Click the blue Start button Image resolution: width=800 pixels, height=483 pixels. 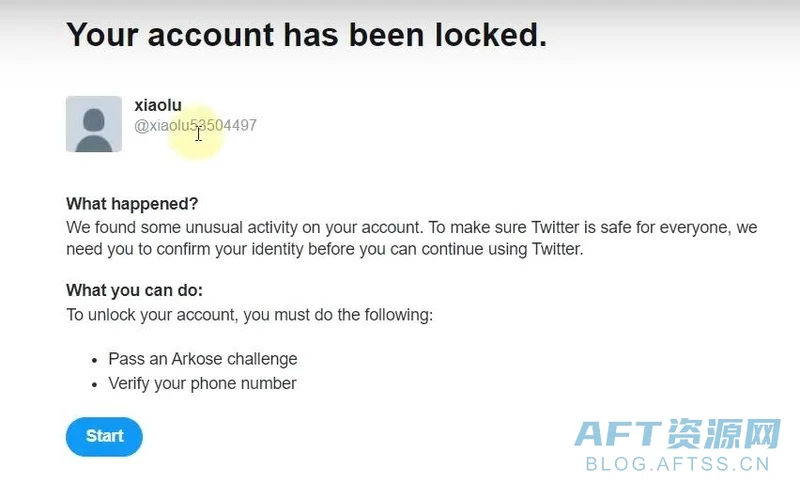[x=104, y=437]
